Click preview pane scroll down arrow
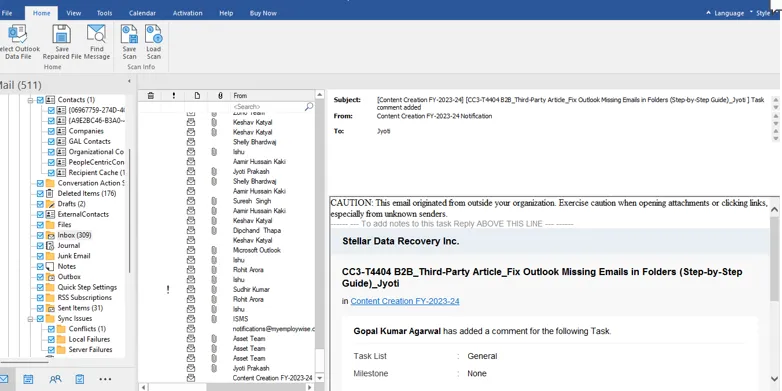Image resolution: width=782 pixels, height=391 pixels. 775,379
